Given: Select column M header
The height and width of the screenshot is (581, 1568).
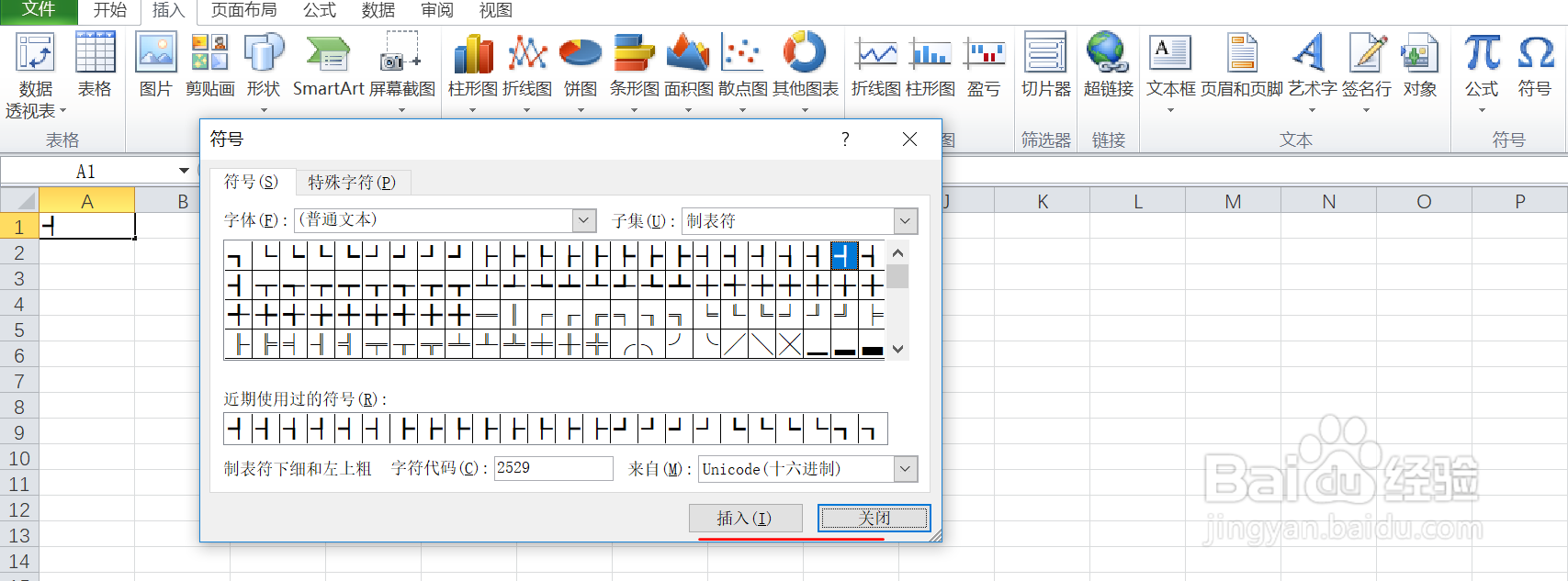Looking at the screenshot, I should tap(1233, 201).
